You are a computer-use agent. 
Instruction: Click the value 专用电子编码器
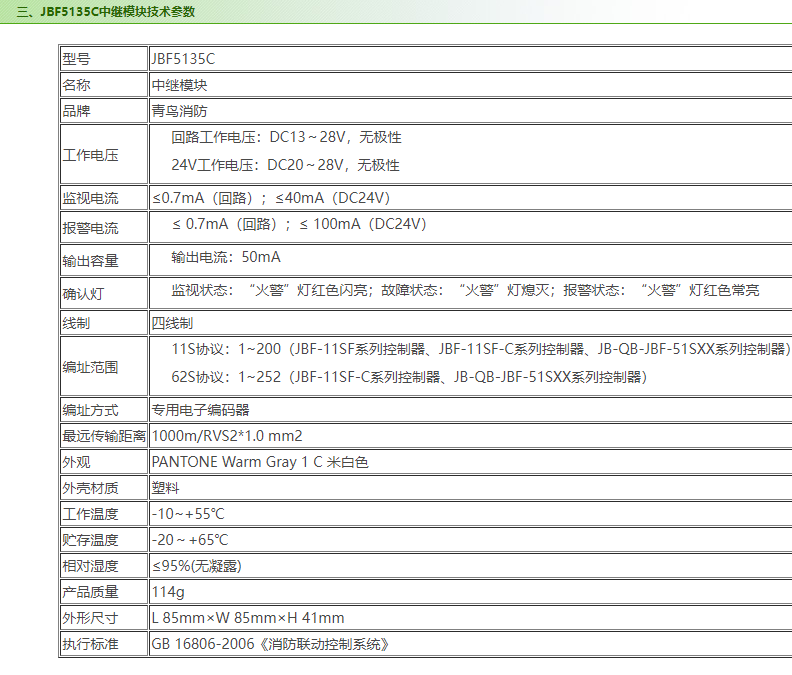201,410
